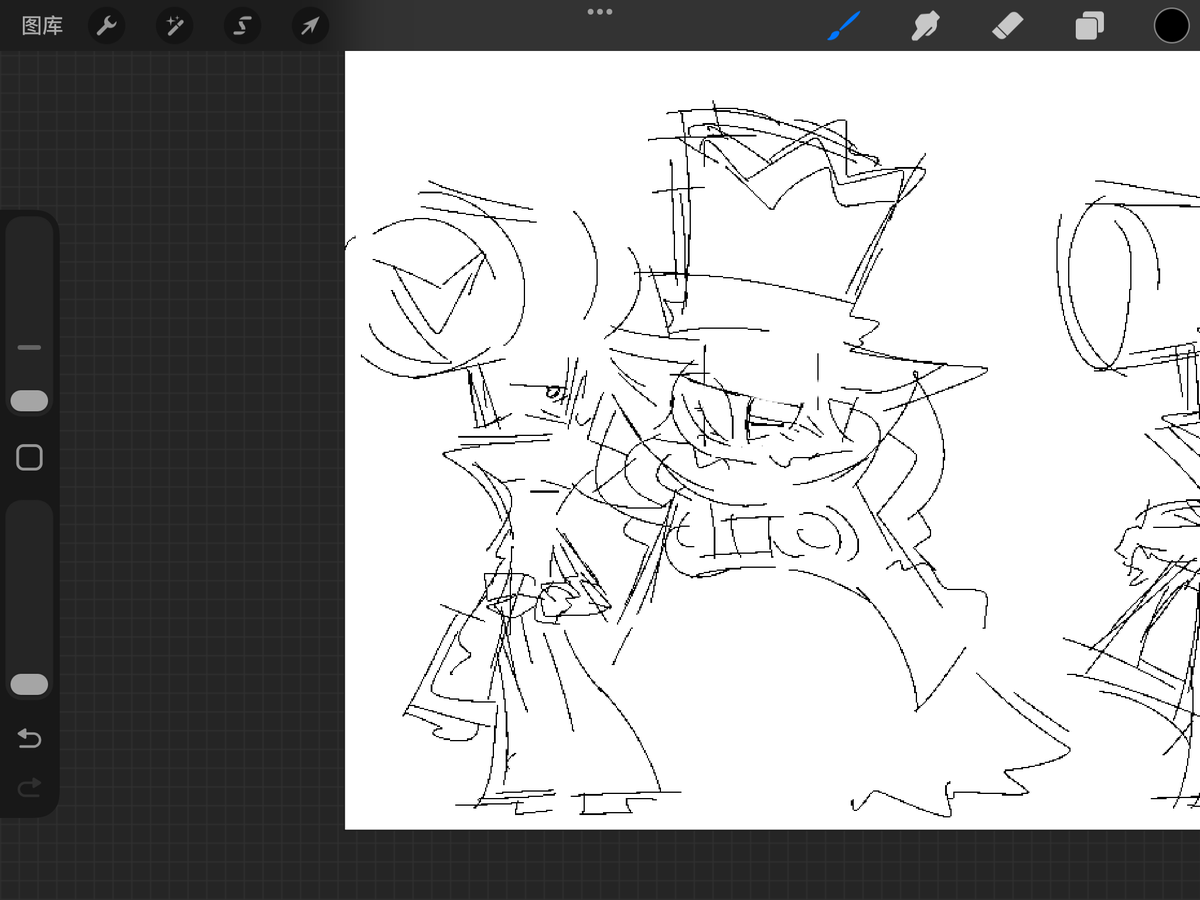
Task: Click the brush opacity slider handle
Action: coord(29,685)
